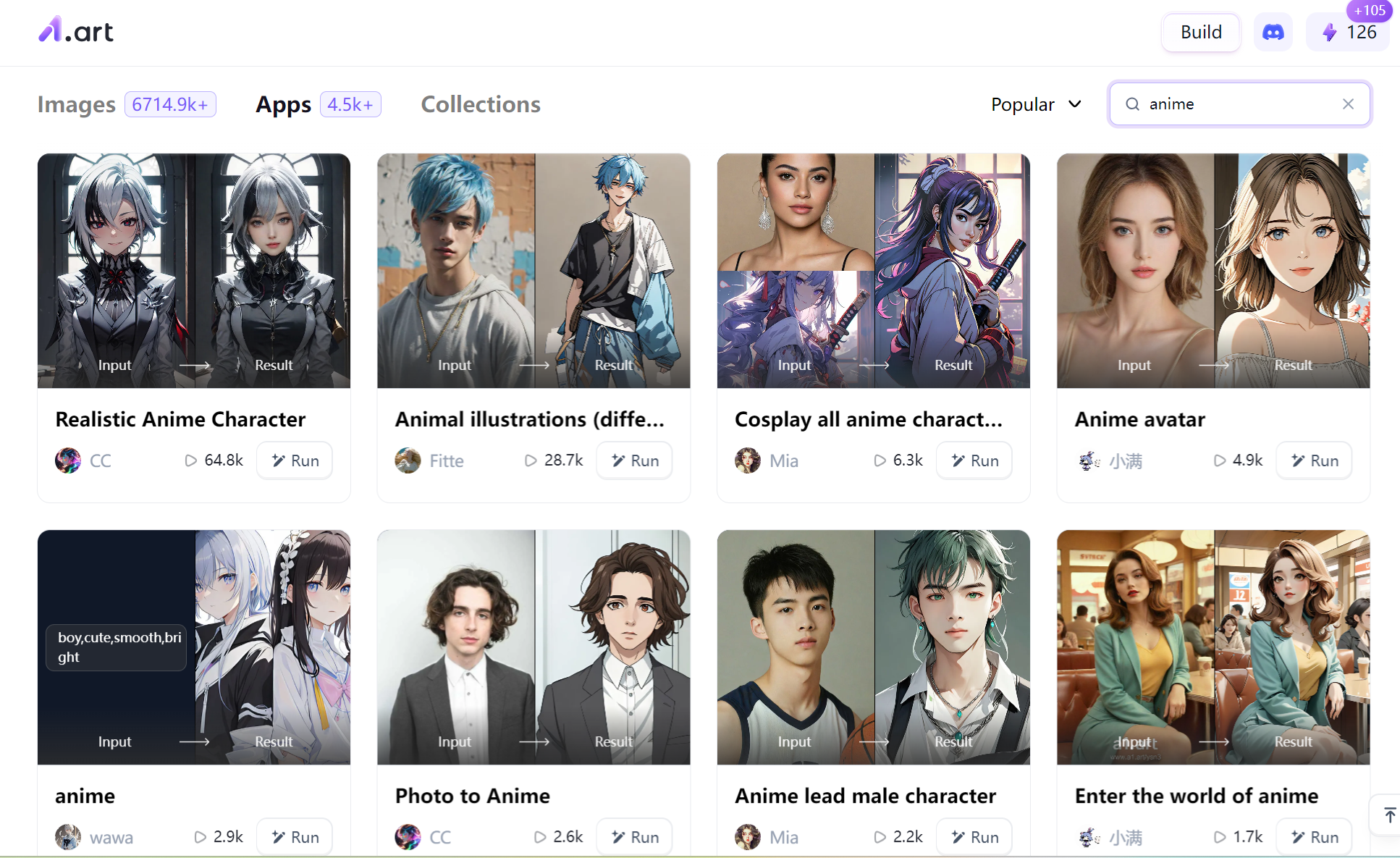Viewport: 1400px width, 858px height.
Task: Click the A.art logo icon
Action: click(75, 33)
